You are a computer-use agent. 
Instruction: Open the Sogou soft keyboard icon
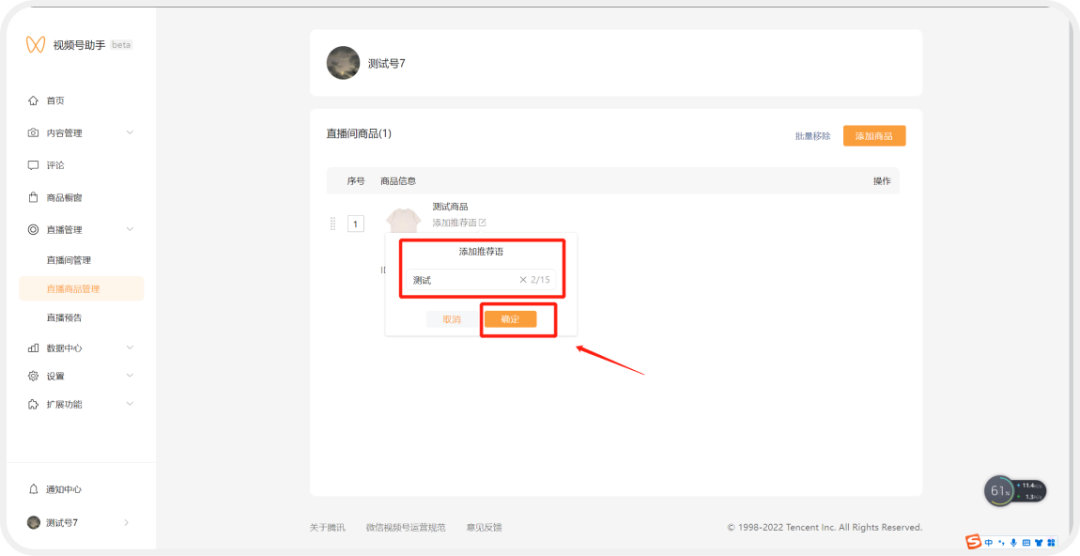[x=1026, y=542]
